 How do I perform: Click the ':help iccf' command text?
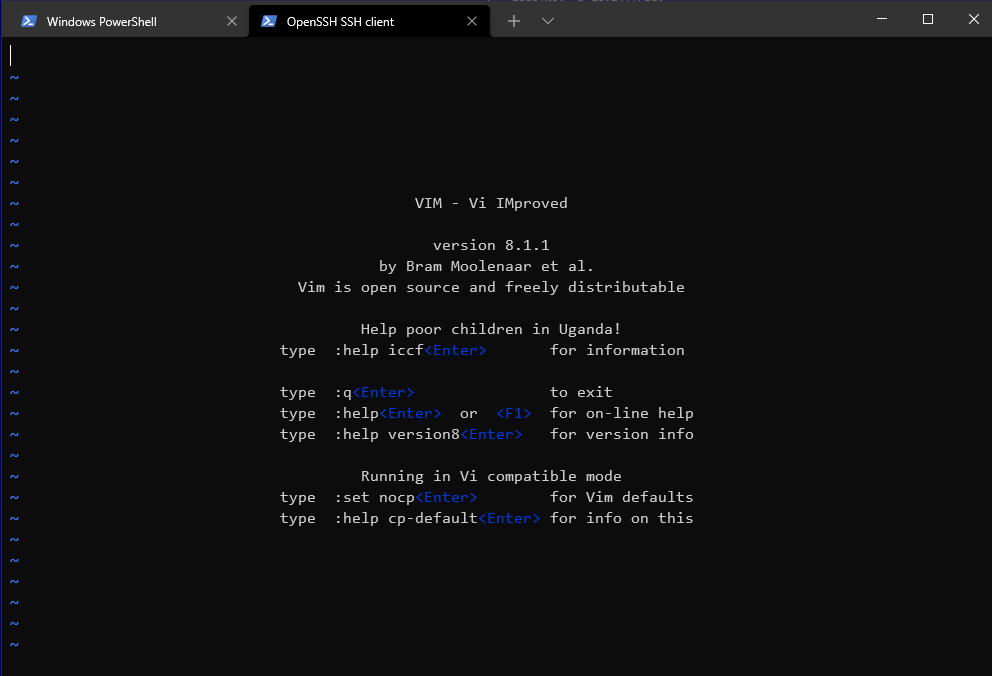click(379, 350)
